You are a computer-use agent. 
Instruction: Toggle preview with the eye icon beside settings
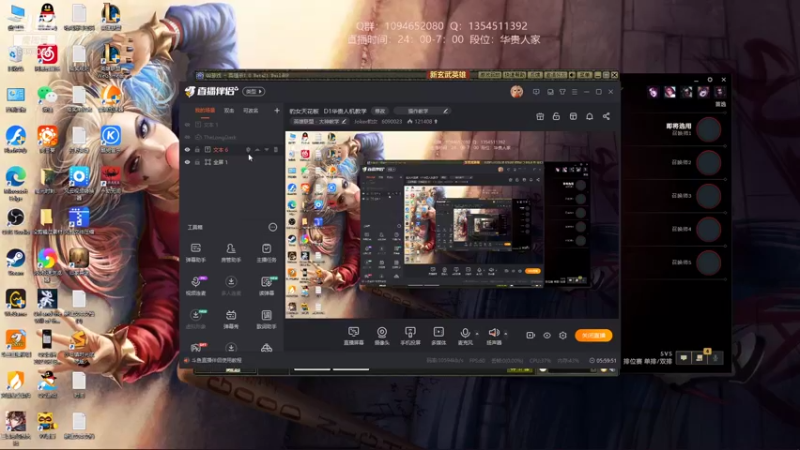547,335
